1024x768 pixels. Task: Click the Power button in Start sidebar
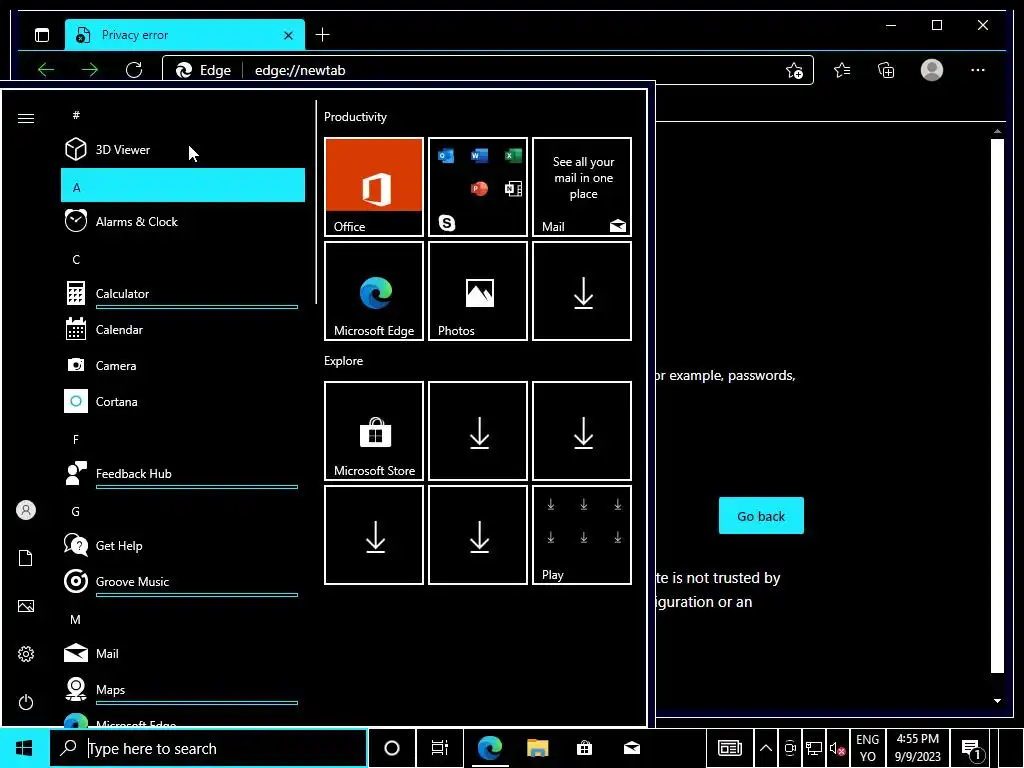click(26, 702)
